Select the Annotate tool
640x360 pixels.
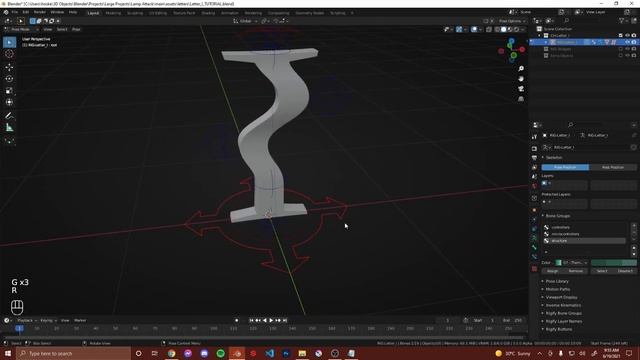(9, 116)
